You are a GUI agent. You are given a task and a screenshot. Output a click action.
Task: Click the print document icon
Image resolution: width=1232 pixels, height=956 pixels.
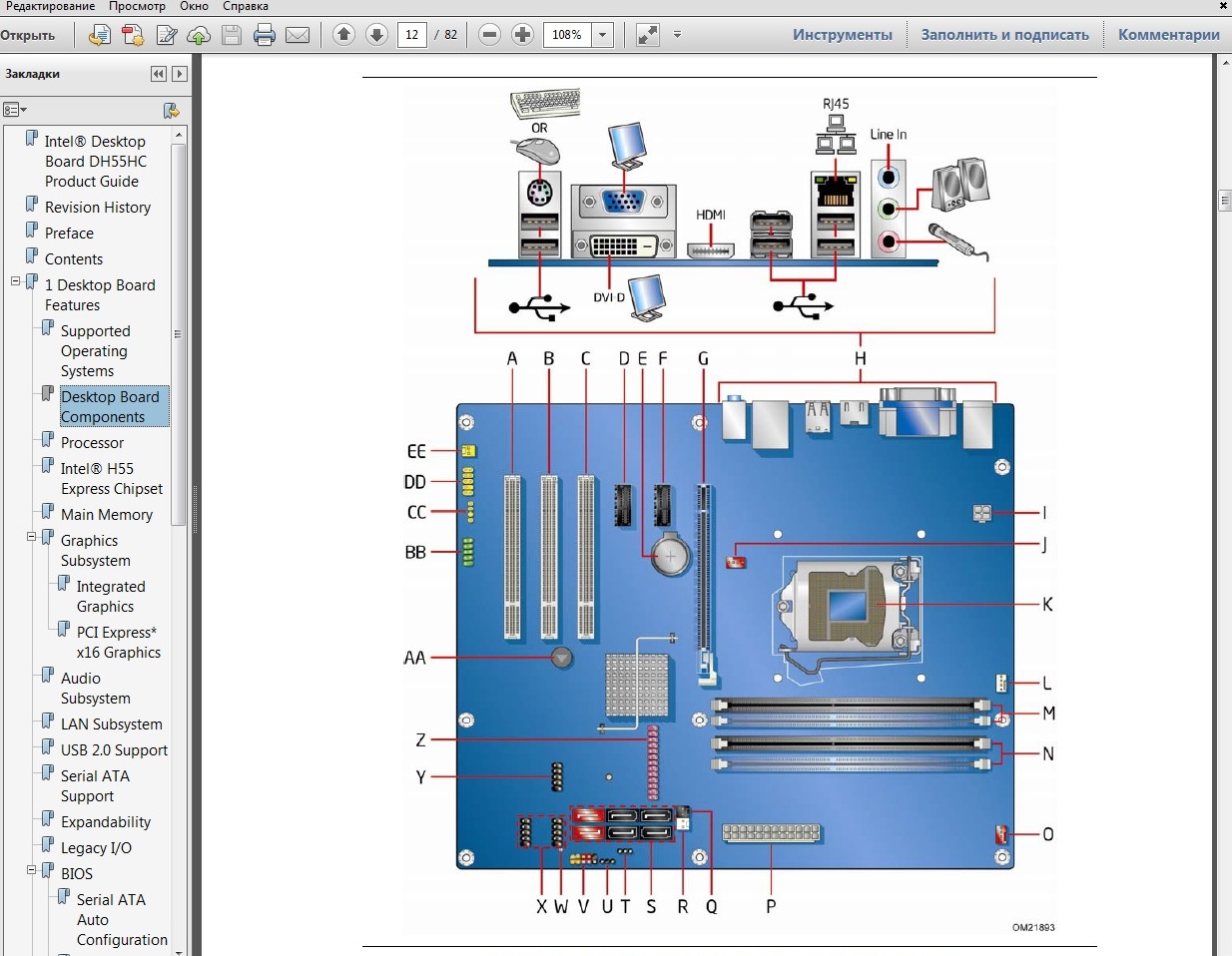click(265, 36)
